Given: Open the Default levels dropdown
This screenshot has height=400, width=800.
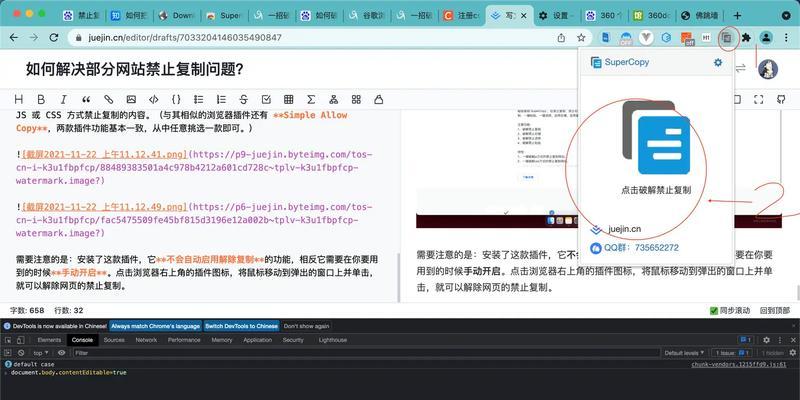Looking at the screenshot, I should (x=684, y=353).
